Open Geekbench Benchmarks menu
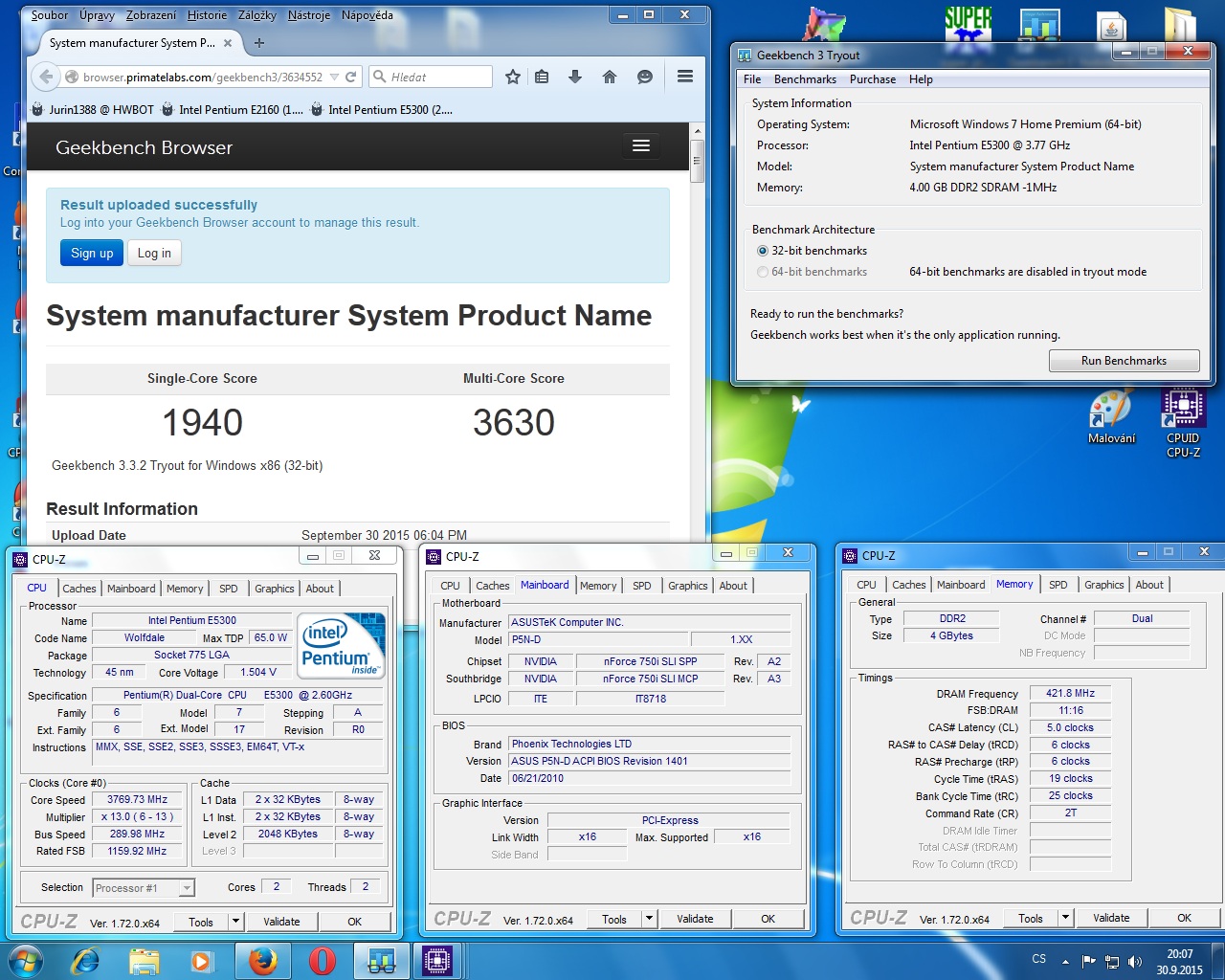 (x=805, y=79)
